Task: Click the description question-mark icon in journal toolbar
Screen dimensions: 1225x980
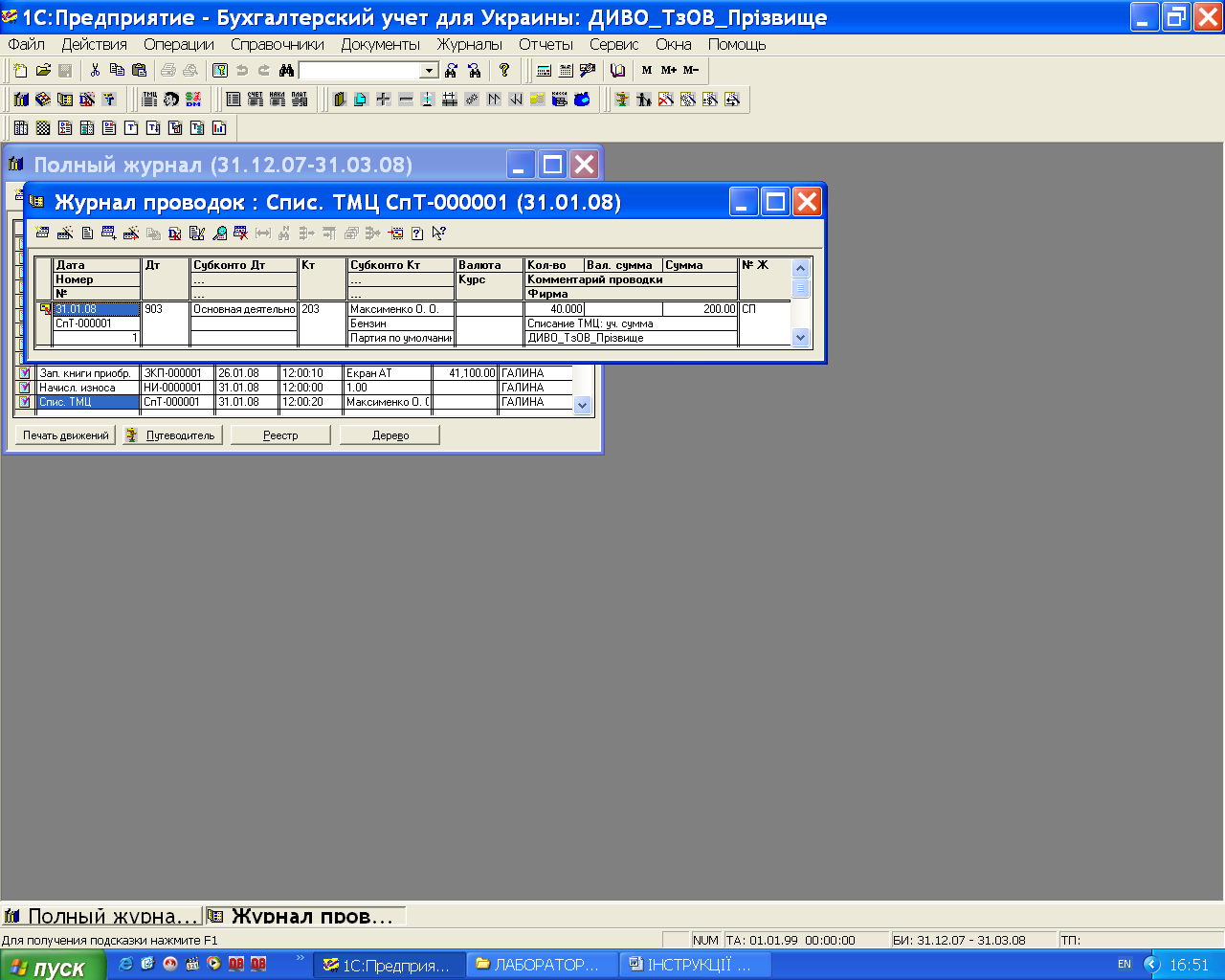Action: click(x=417, y=233)
